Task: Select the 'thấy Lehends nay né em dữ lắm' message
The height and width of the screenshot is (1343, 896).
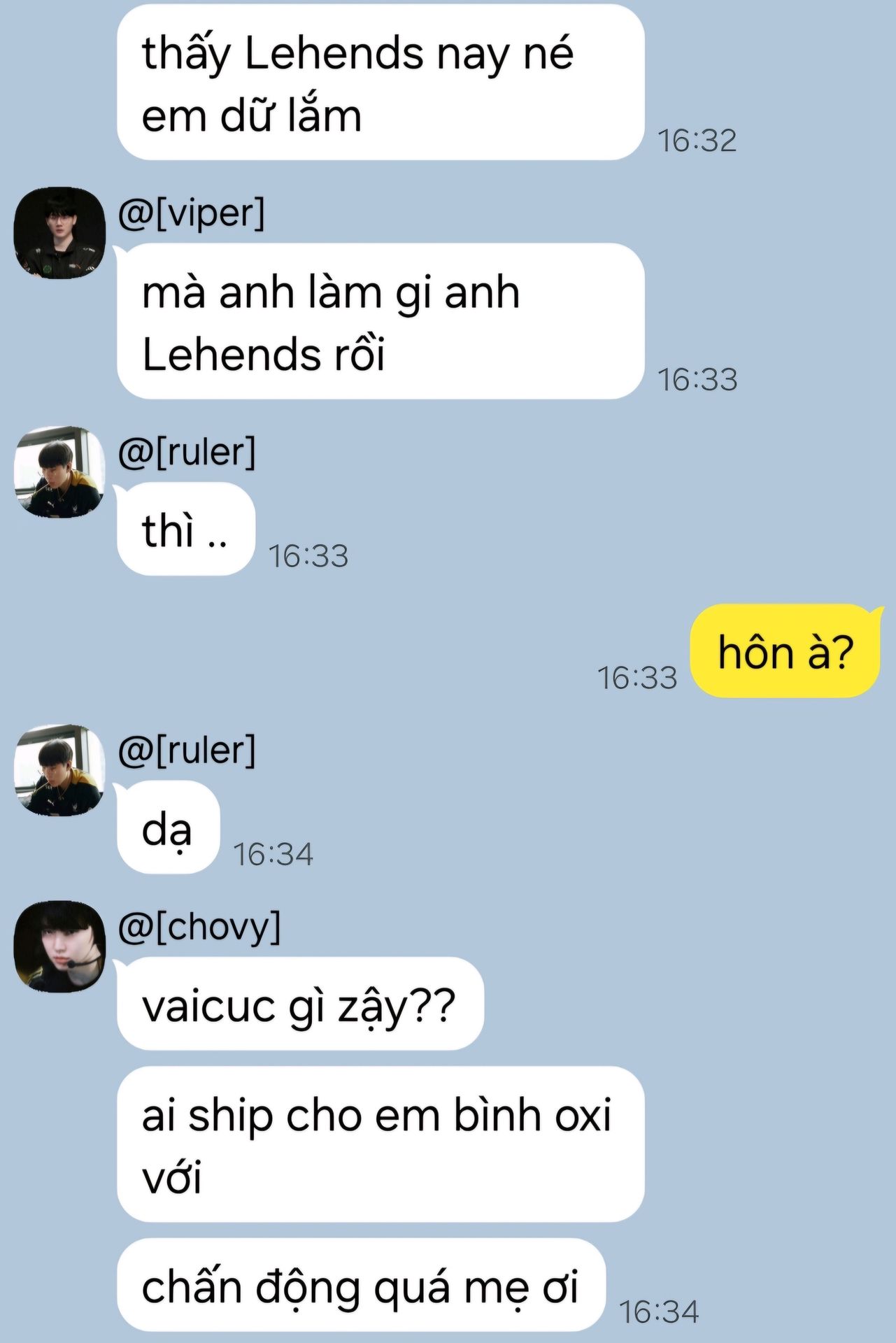Action: point(381,83)
